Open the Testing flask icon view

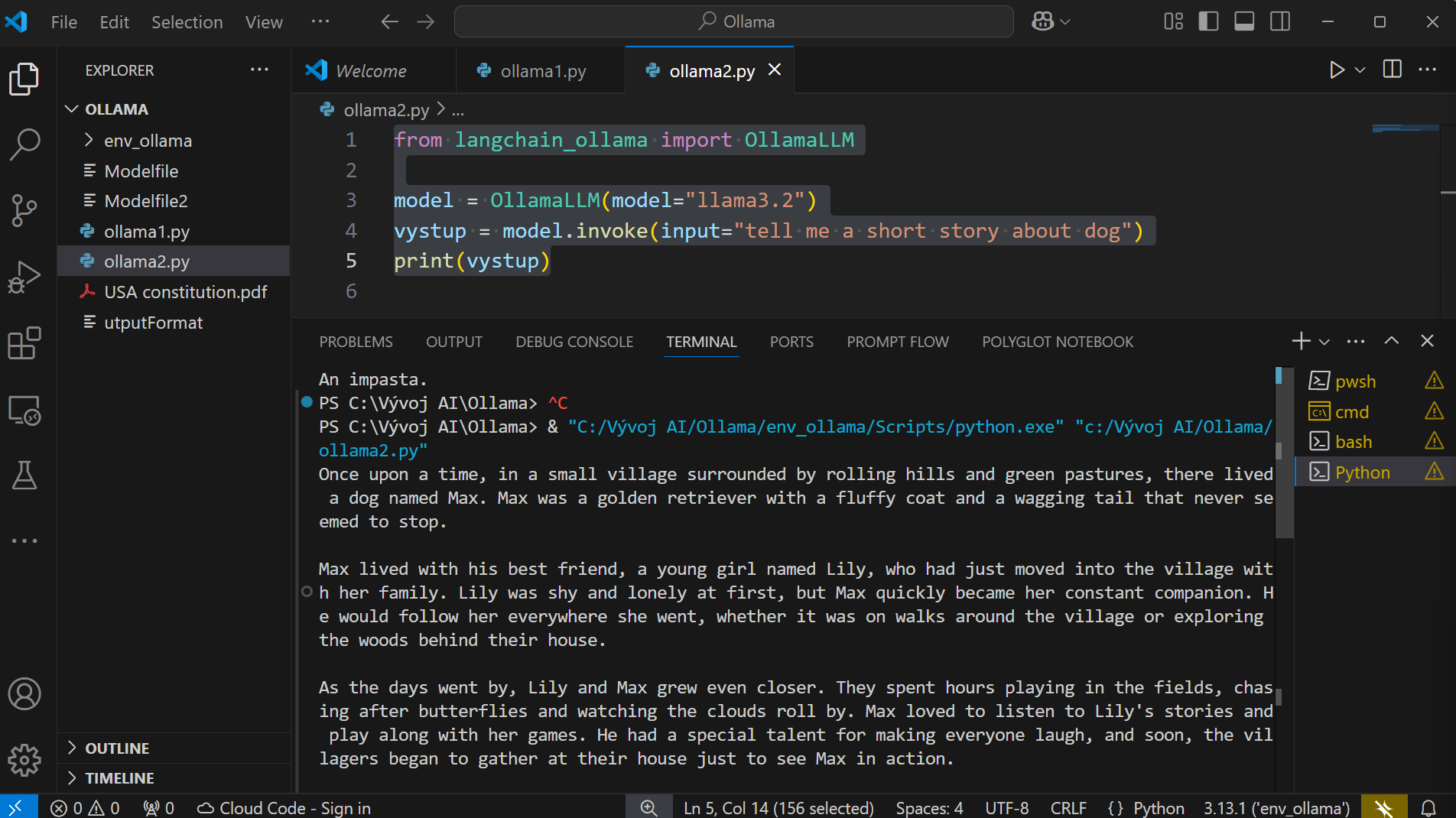tap(24, 476)
